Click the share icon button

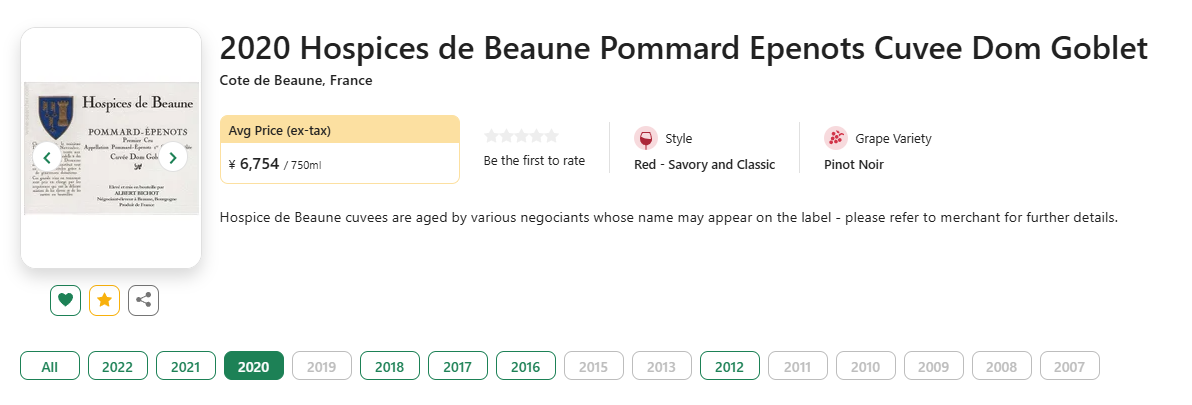point(143,300)
